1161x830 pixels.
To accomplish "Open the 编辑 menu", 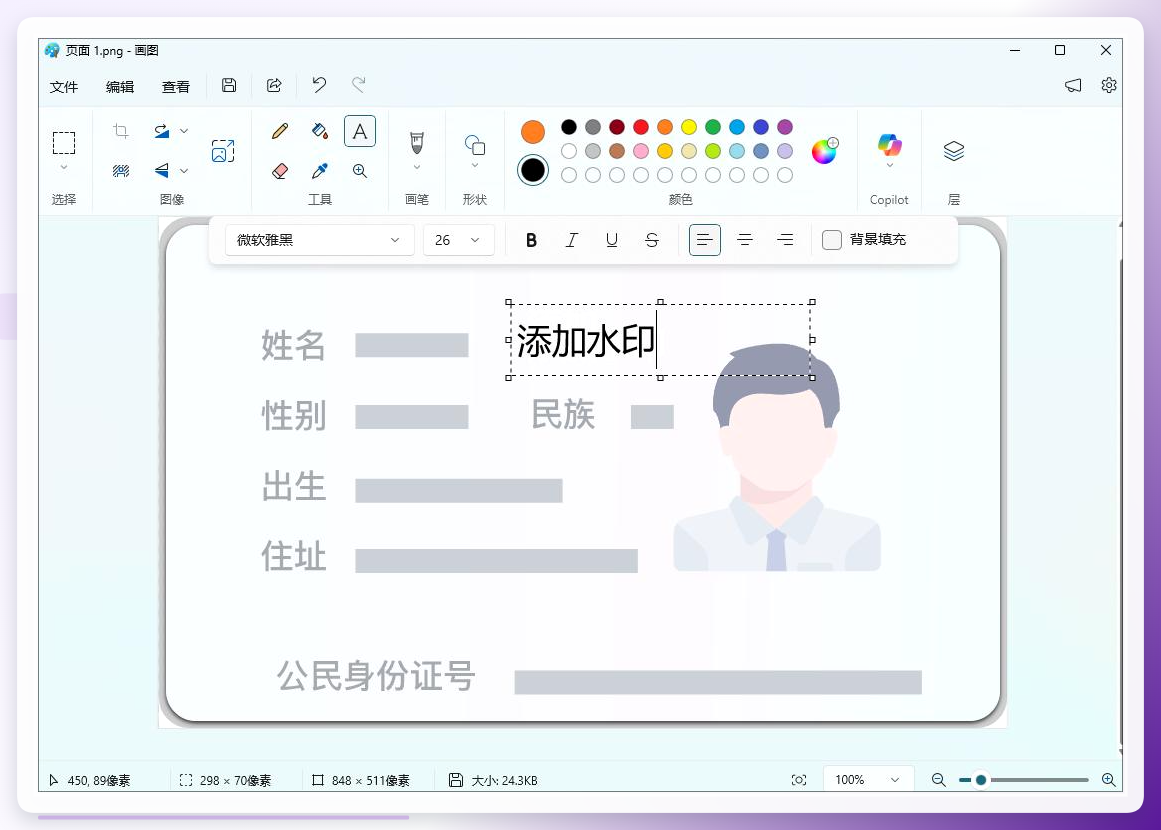I will tap(120, 87).
